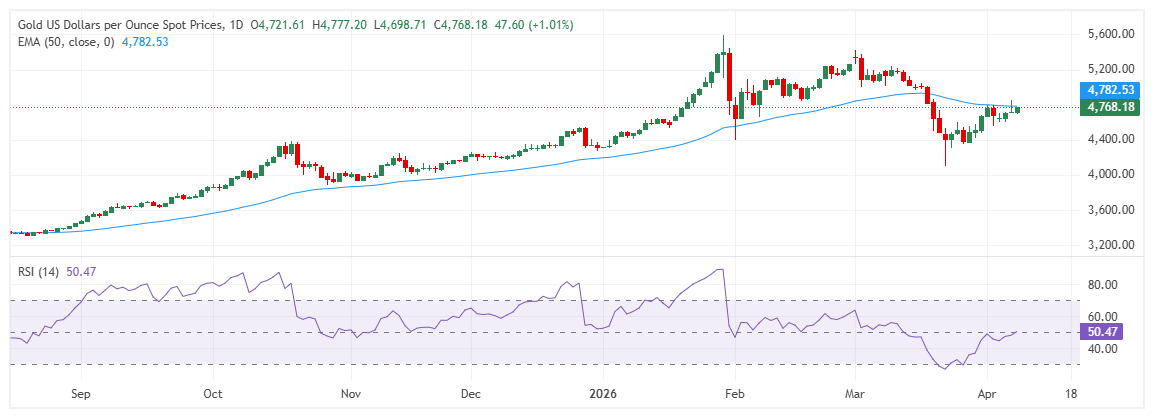
Task: Click the 5,600.00 price axis label
Action: click(x=1109, y=34)
